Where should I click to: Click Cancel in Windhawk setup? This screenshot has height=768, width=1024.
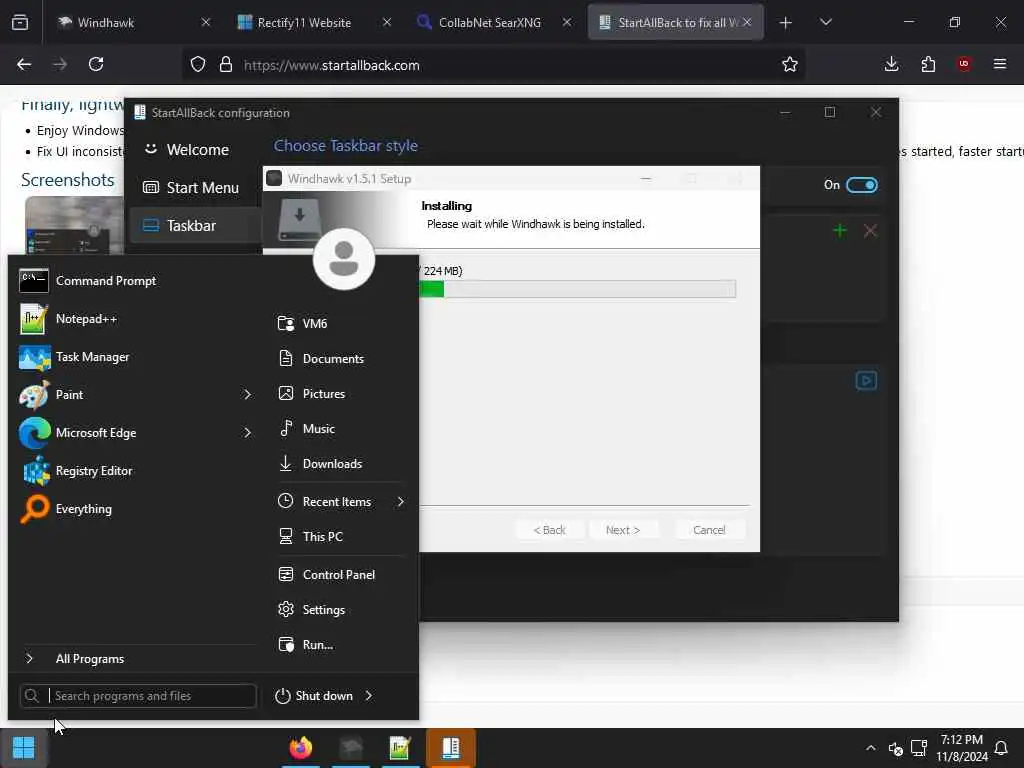click(x=709, y=530)
